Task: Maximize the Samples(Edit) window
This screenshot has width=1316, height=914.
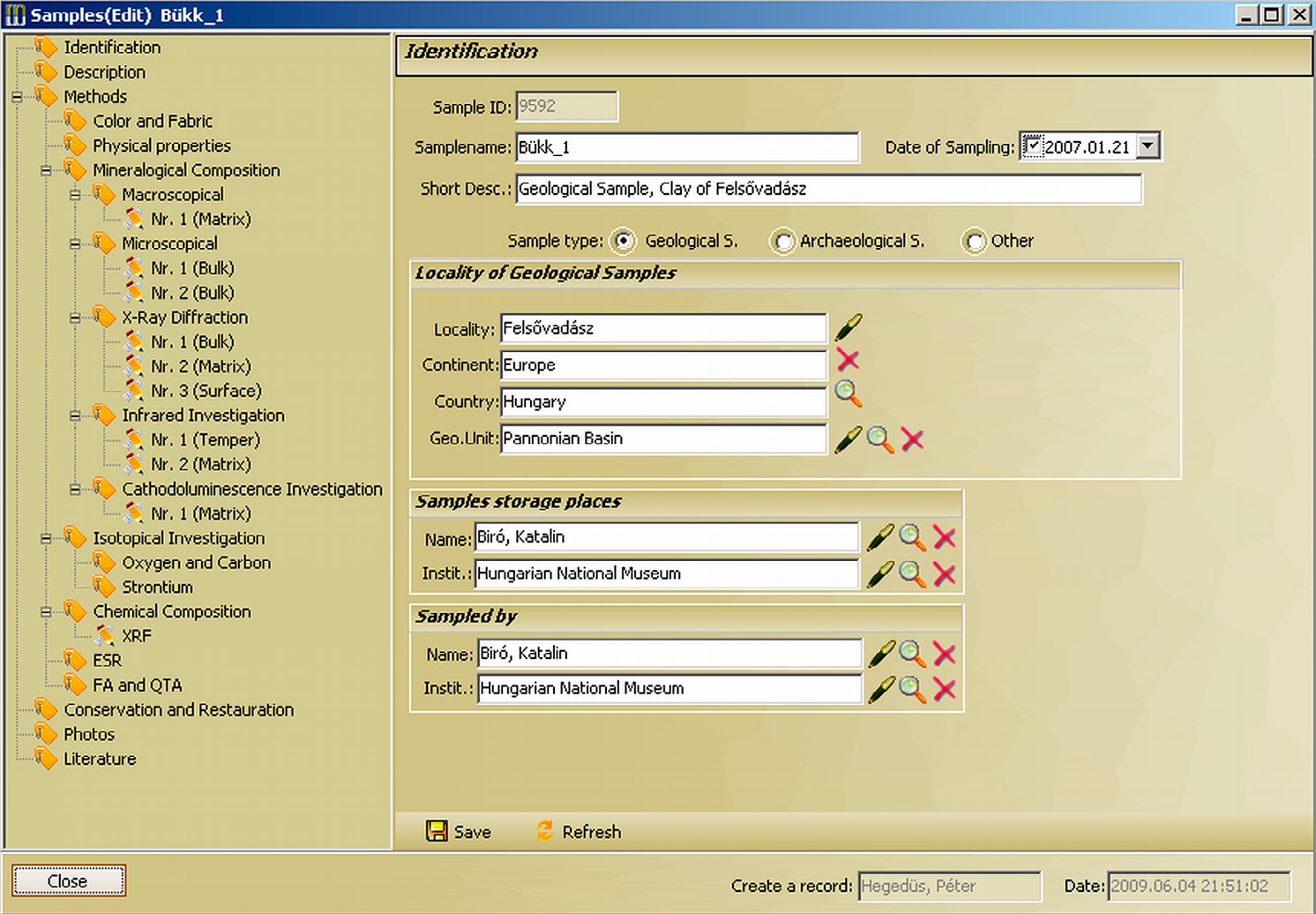Action: pos(1271,14)
